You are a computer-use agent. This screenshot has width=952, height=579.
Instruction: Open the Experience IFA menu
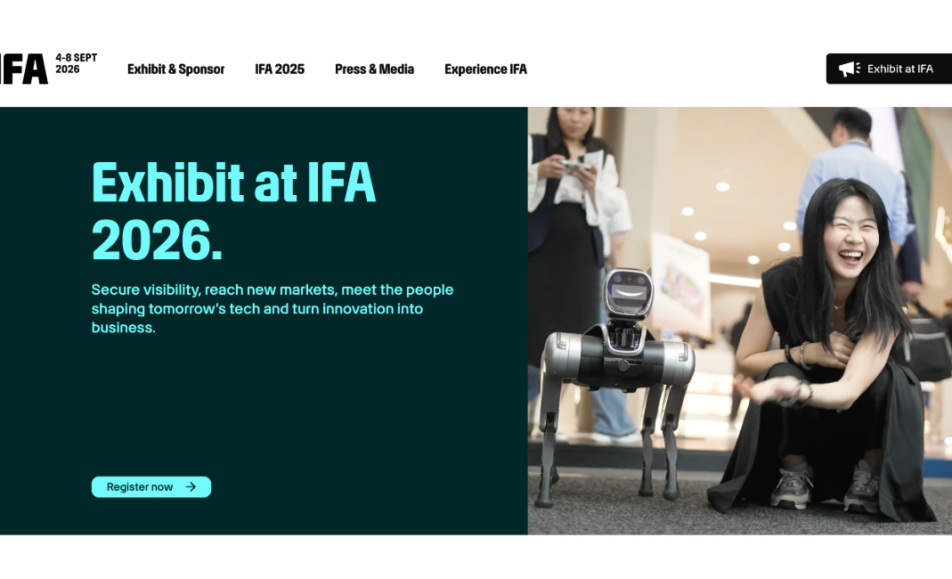485,69
